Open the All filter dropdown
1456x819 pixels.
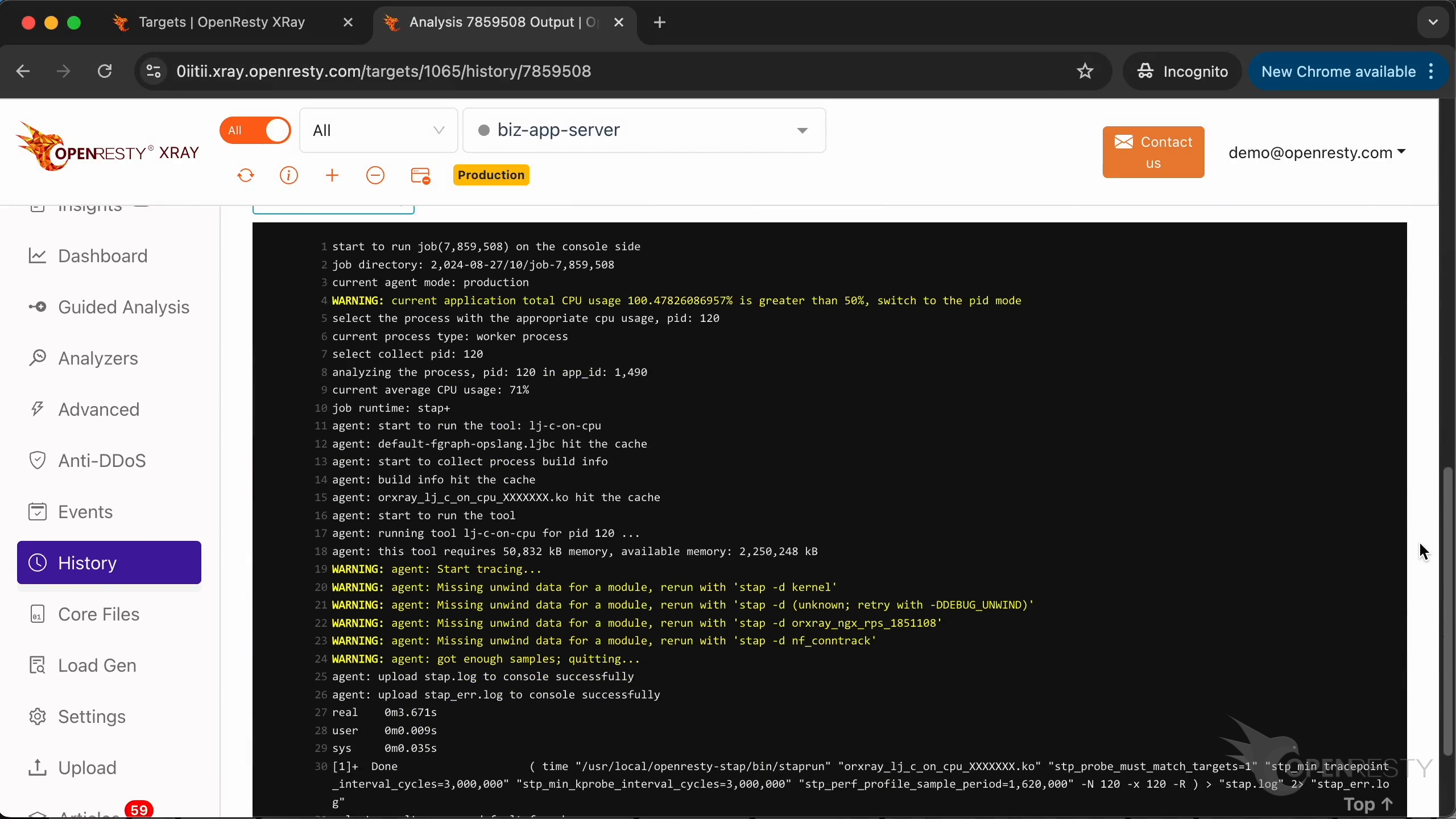click(378, 130)
